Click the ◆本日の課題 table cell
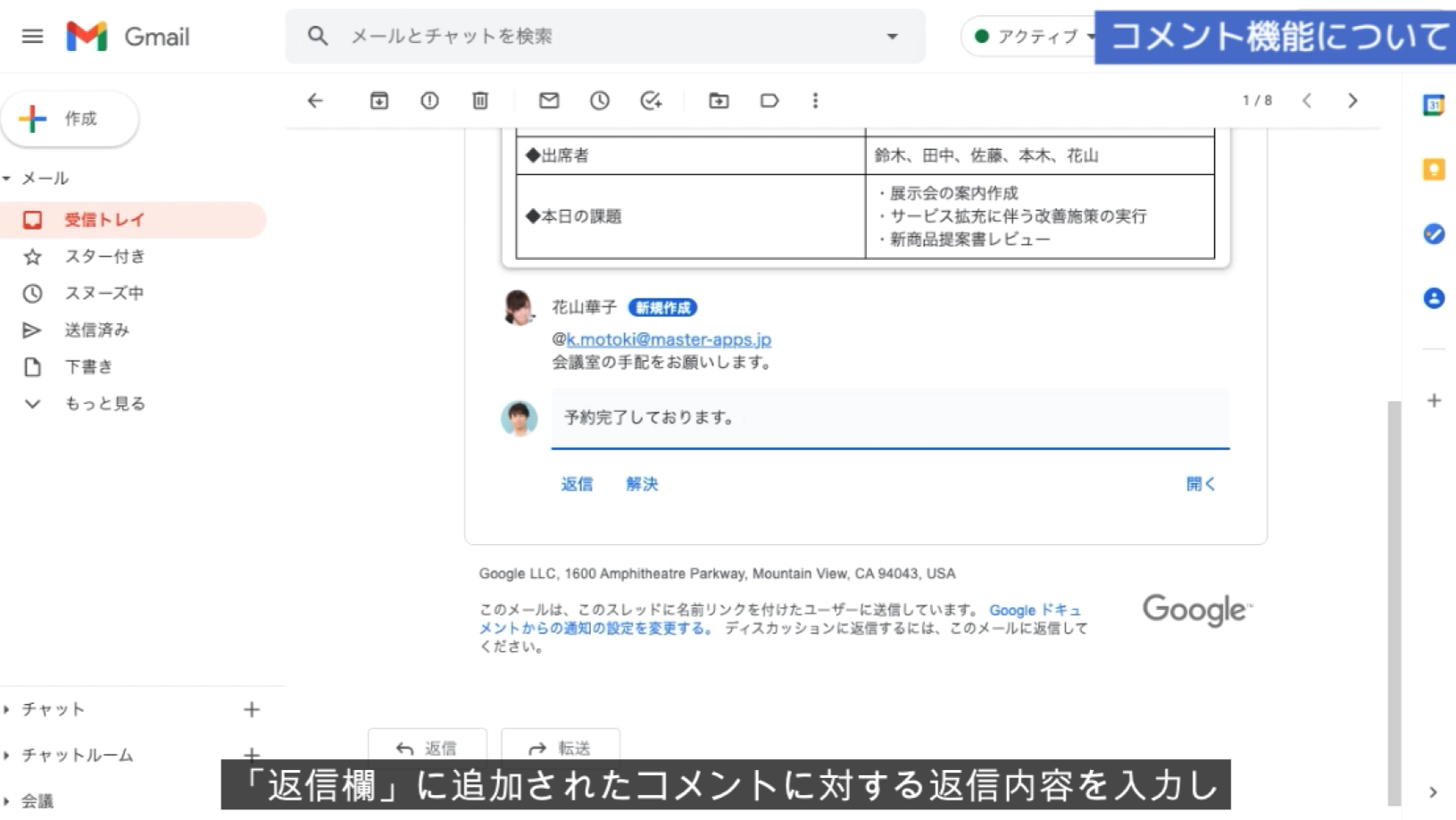 (x=690, y=216)
